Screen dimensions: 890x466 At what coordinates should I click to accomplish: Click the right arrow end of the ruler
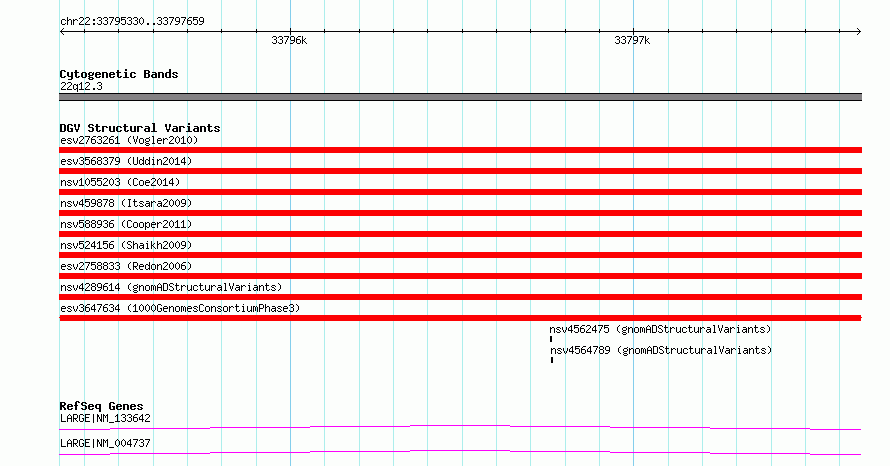(x=858, y=31)
